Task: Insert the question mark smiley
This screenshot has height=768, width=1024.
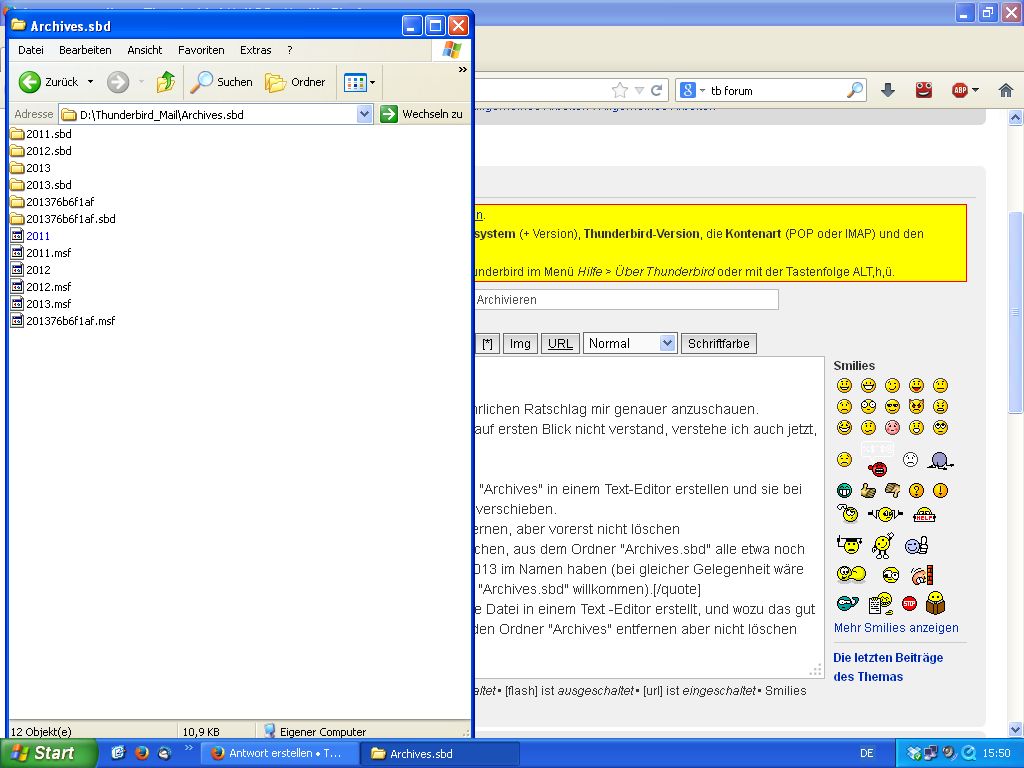Action: 916,490
